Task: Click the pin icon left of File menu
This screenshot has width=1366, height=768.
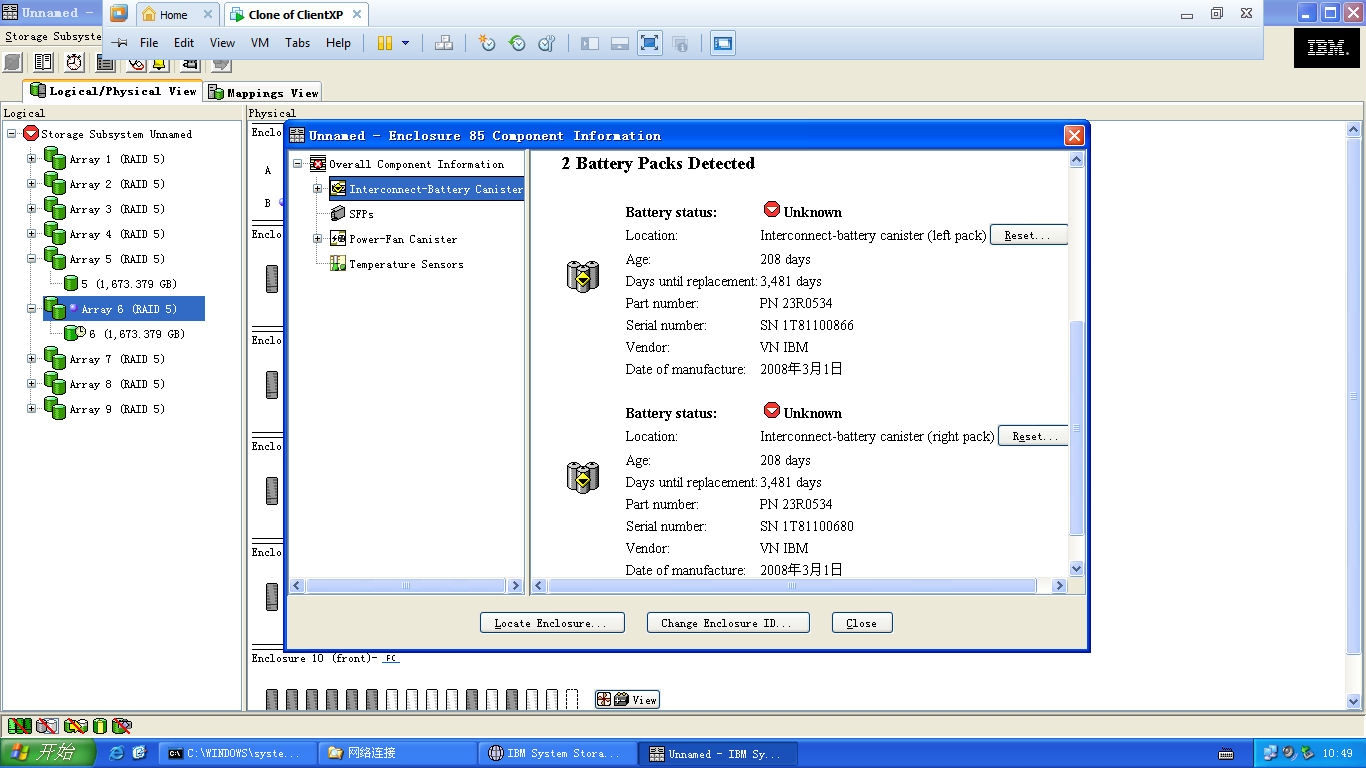Action: click(x=119, y=43)
